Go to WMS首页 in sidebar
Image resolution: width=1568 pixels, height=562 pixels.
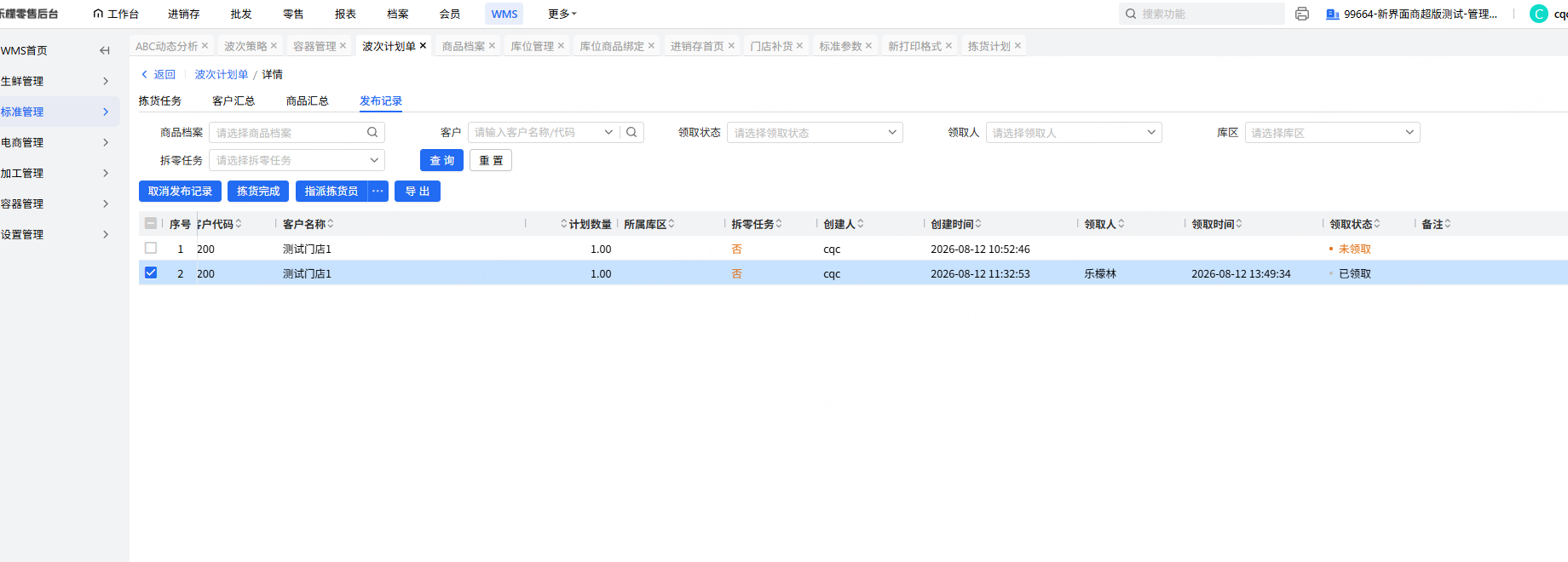tap(24, 50)
